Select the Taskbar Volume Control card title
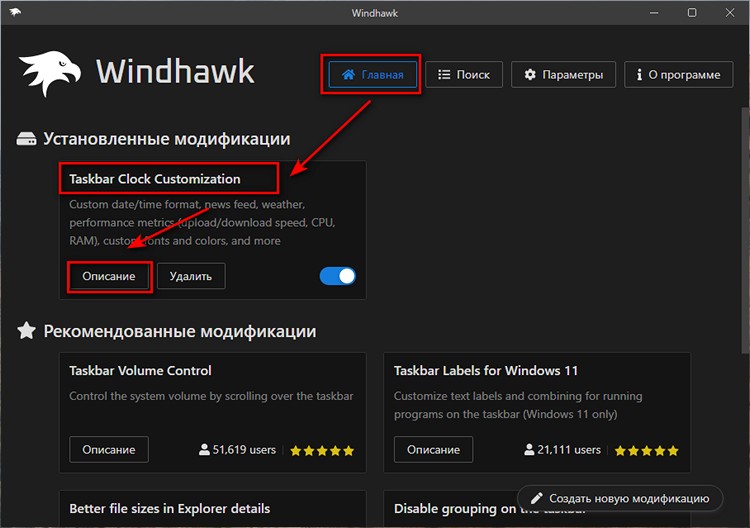 pyautogui.click(x=140, y=371)
